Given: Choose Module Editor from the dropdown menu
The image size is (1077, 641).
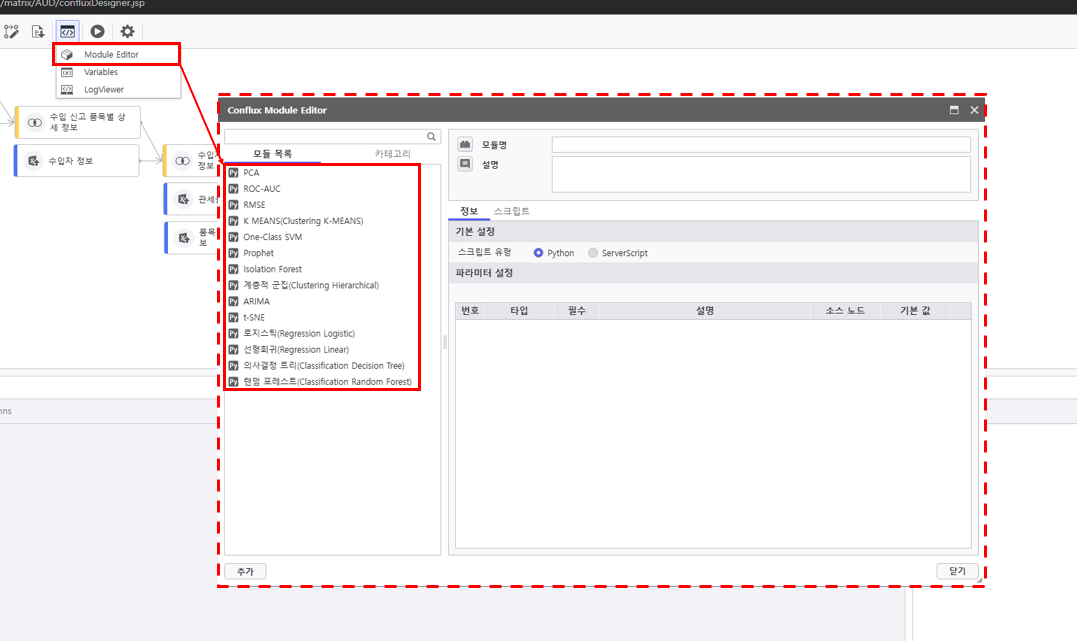Looking at the screenshot, I should tap(111, 55).
